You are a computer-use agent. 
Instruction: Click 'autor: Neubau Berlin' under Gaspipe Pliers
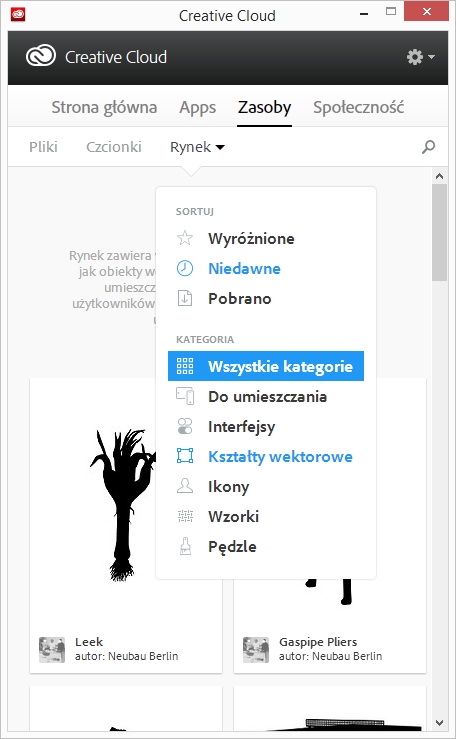click(330, 656)
